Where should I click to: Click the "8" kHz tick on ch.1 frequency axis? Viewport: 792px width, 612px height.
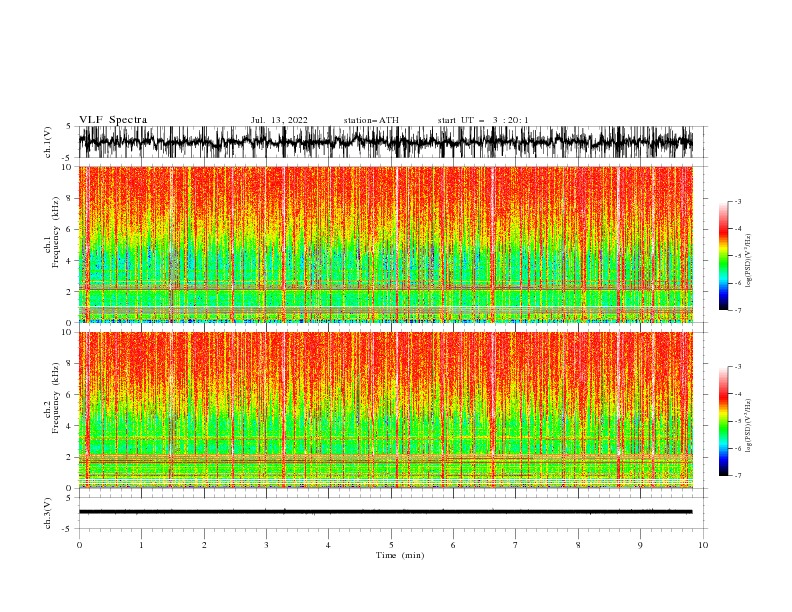[70, 198]
